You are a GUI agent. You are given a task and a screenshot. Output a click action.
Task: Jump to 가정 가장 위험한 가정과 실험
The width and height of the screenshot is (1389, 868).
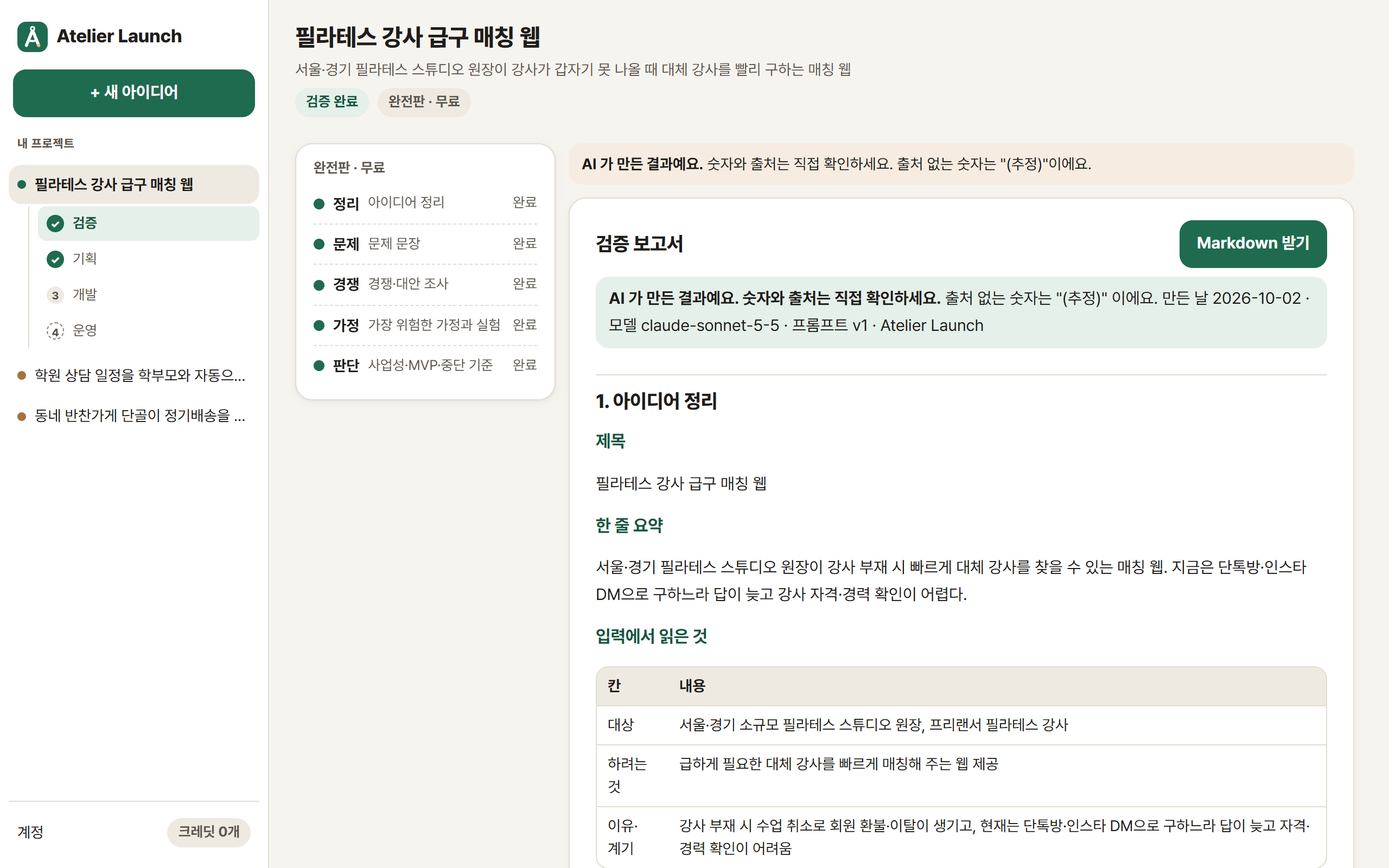click(425, 325)
